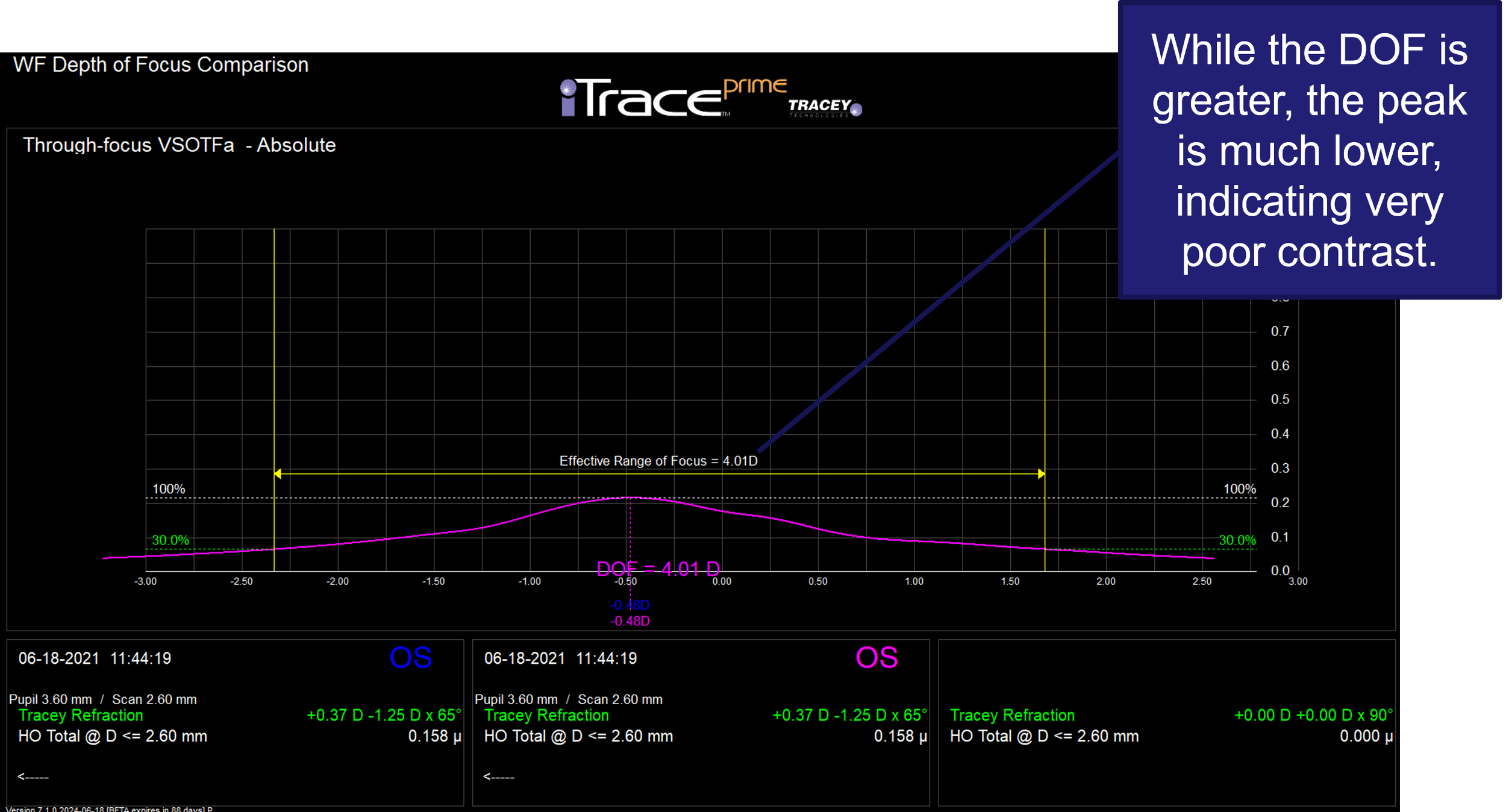This screenshot has width=1506, height=812.
Task: Click the Through-focus VSOTFa - Absolute title
Action: click(179, 145)
